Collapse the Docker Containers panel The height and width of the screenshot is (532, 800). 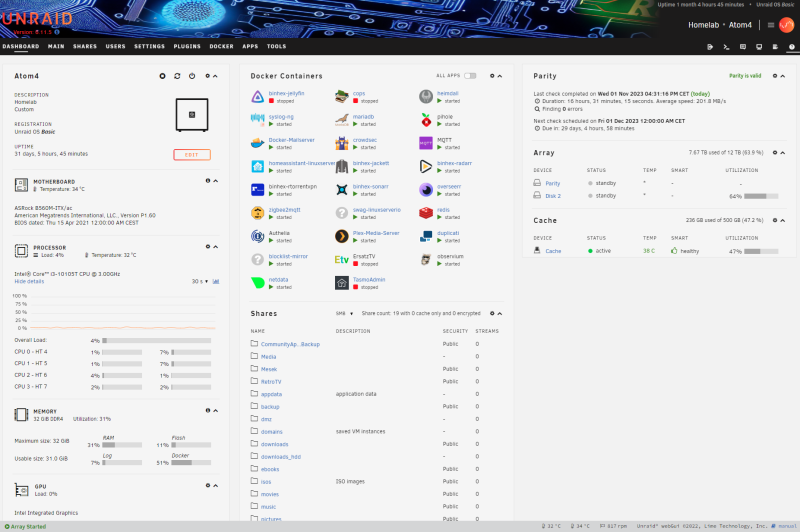500,76
